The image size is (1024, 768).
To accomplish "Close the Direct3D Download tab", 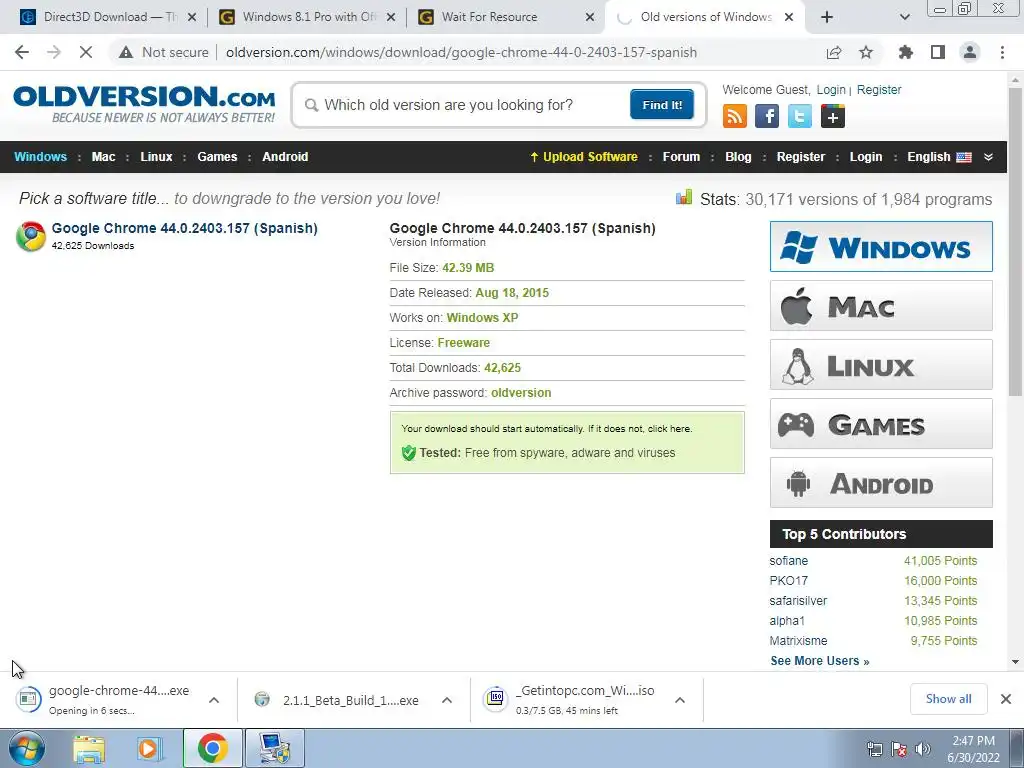I will point(192,18).
